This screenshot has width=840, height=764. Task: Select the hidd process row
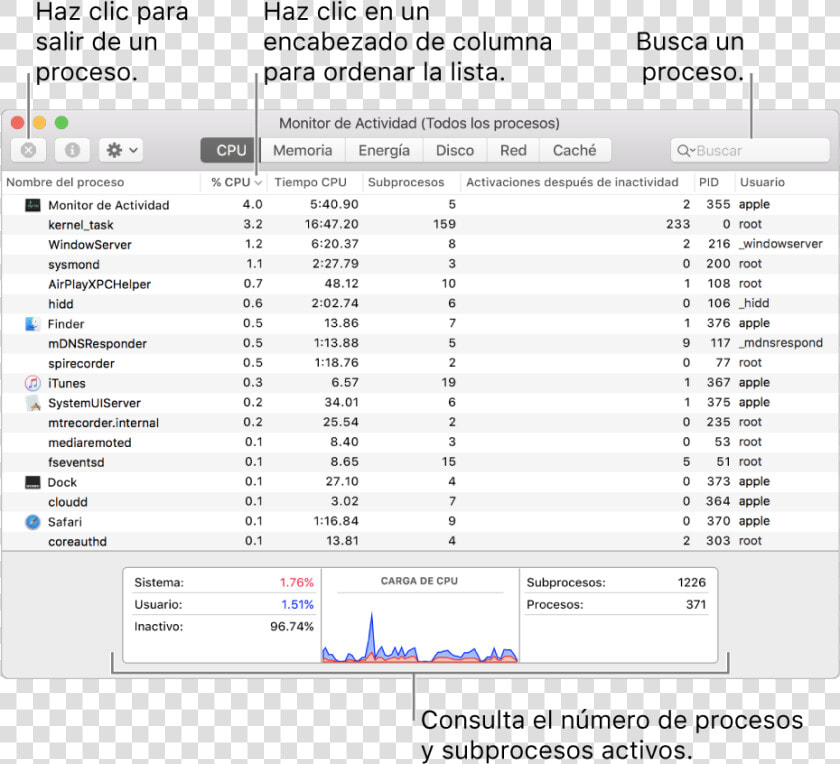tap(420, 304)
